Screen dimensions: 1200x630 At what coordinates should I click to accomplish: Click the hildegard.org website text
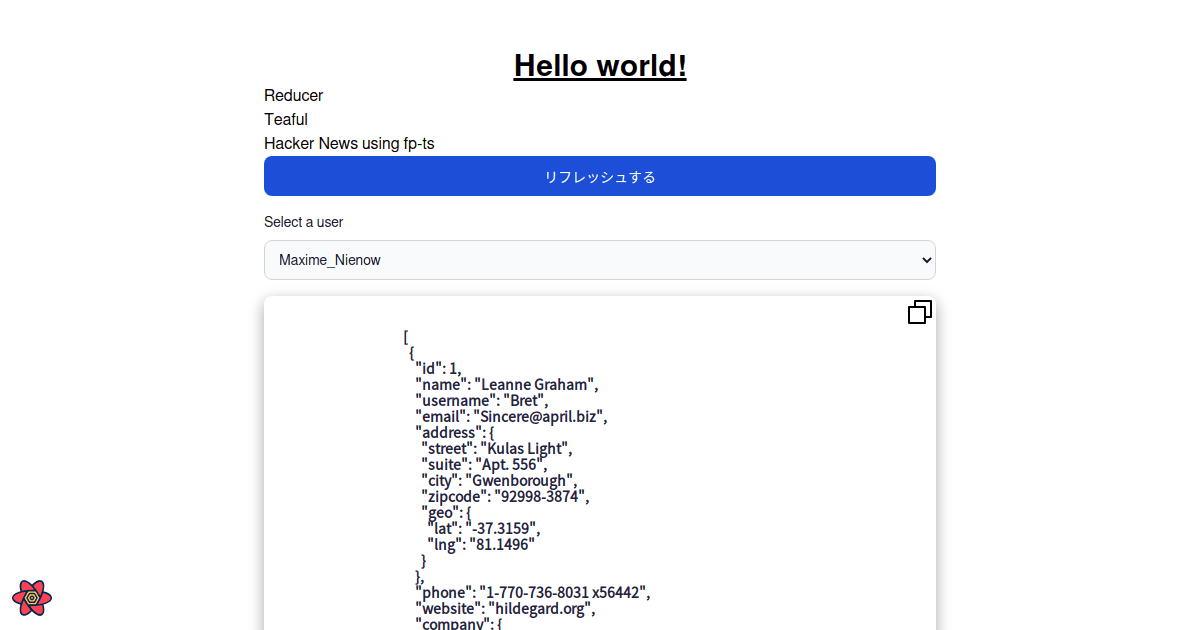pyautogui.click(x=541, y=609)
